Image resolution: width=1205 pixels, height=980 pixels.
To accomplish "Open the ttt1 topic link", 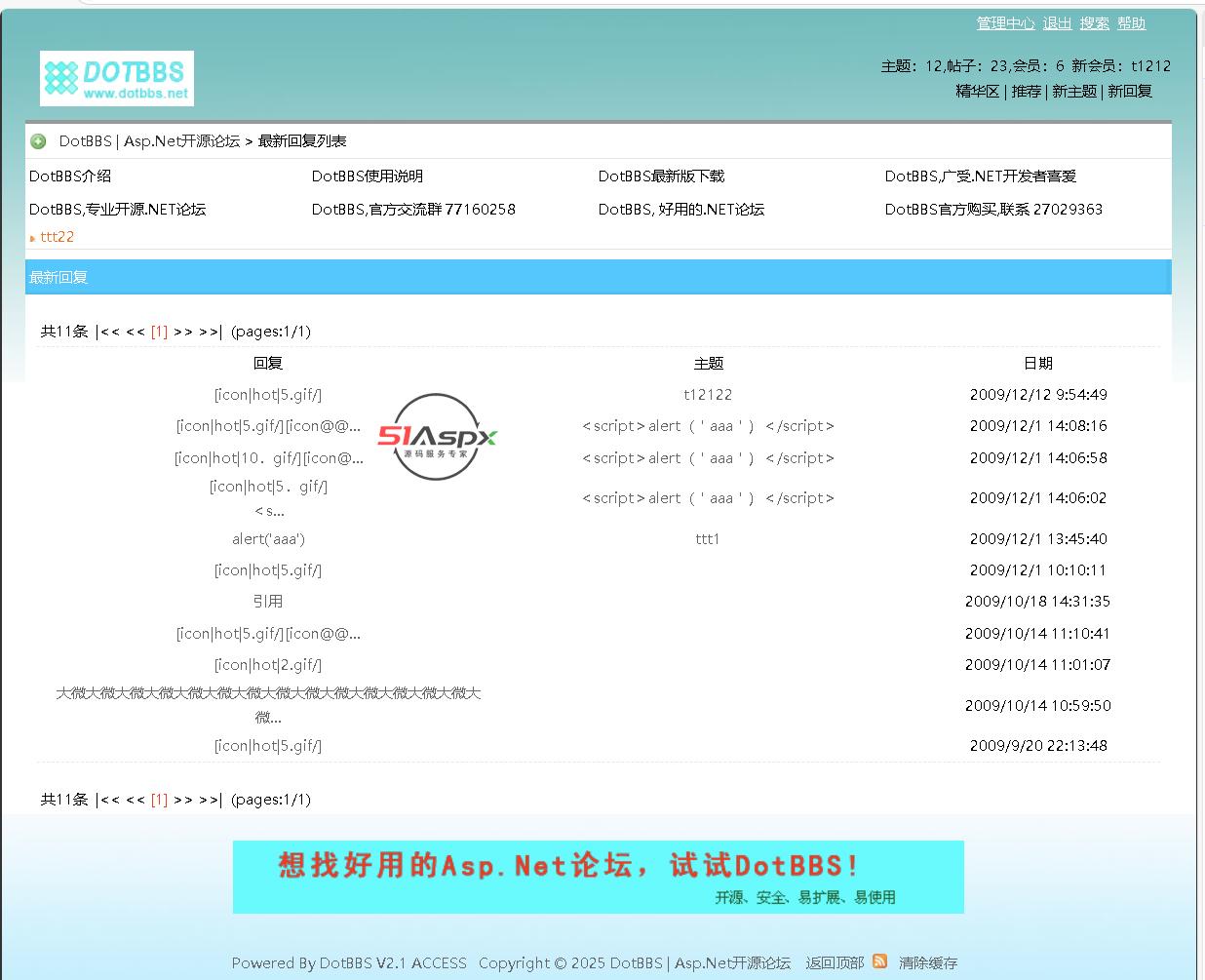I will pos(708,539).
